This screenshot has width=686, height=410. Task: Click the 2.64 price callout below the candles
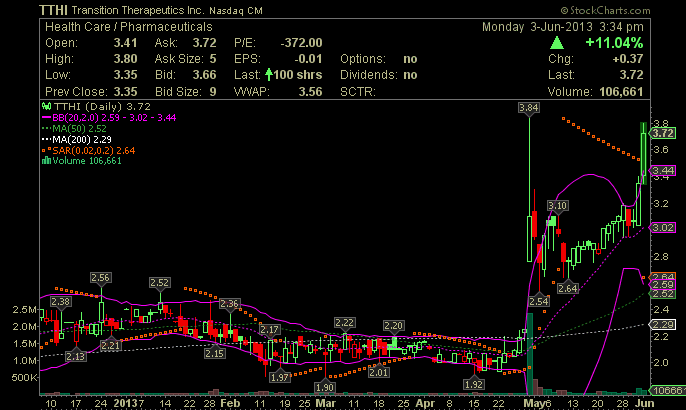568,288
